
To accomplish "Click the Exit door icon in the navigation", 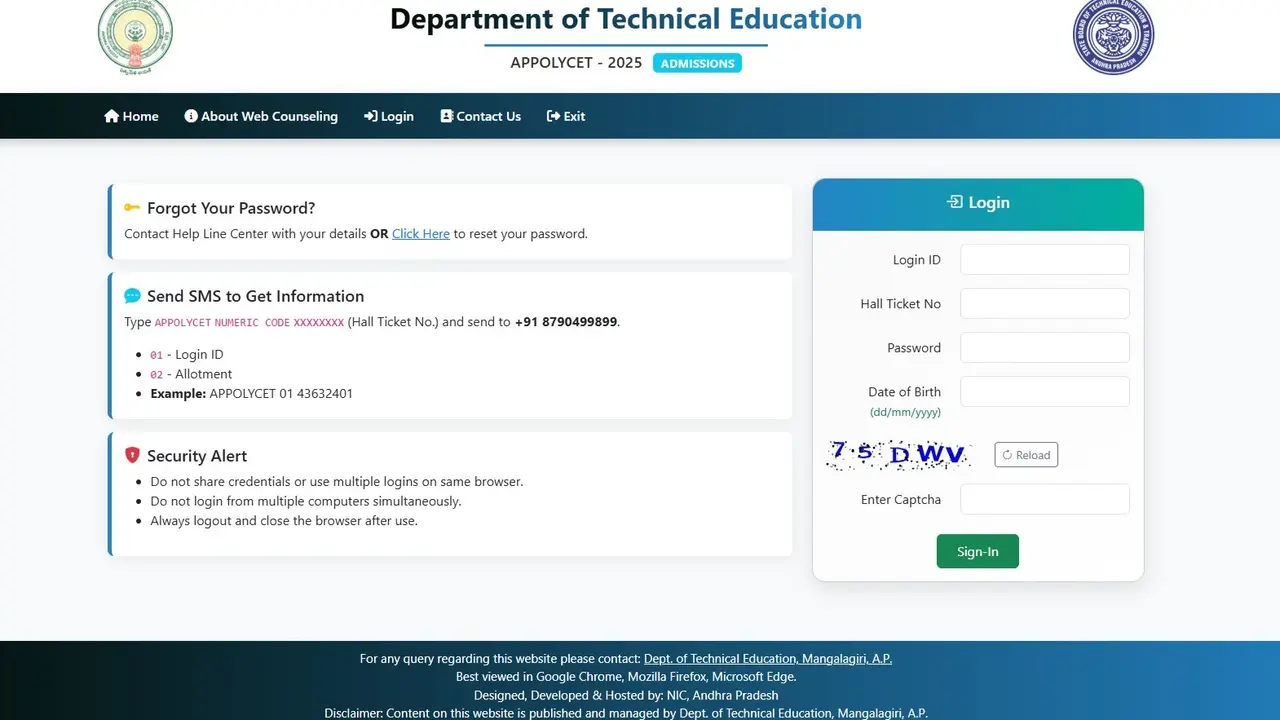I will 552,116.
